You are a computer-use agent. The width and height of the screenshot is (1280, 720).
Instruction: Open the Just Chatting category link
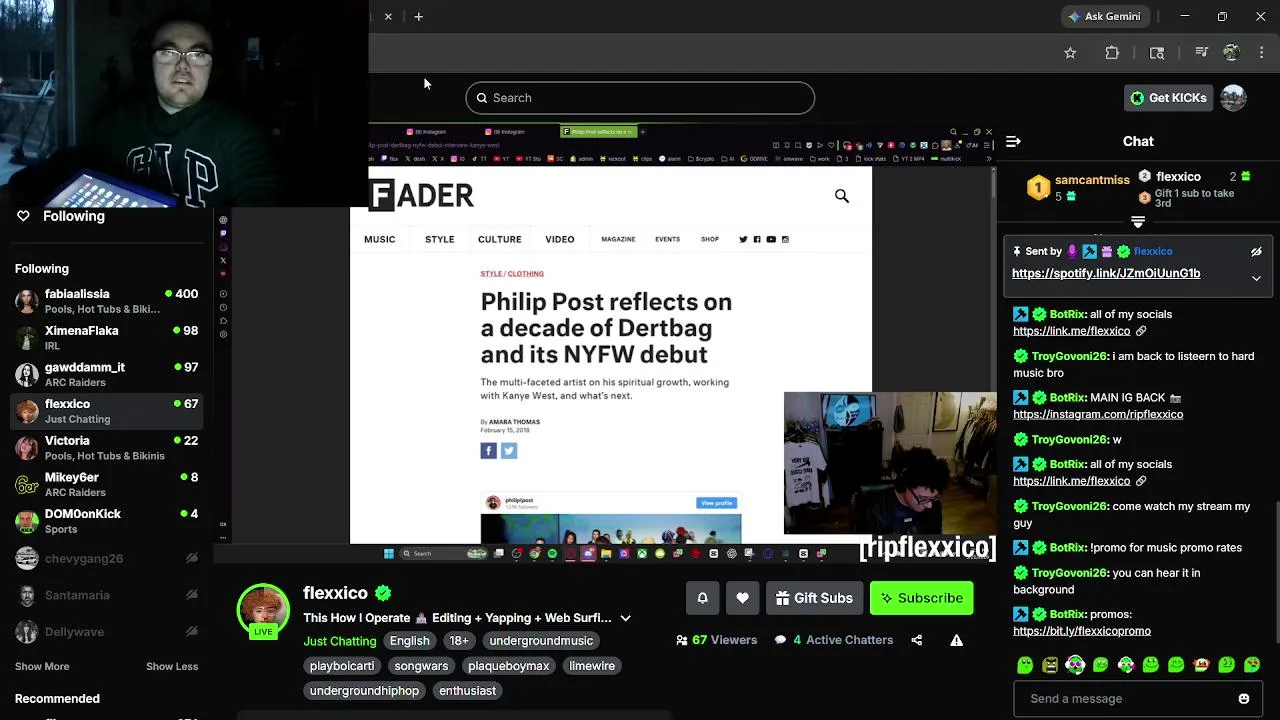point(340,641)
